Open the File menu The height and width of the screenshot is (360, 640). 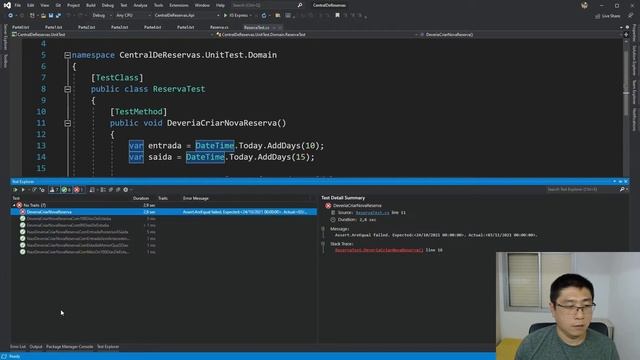pos(18,5)
